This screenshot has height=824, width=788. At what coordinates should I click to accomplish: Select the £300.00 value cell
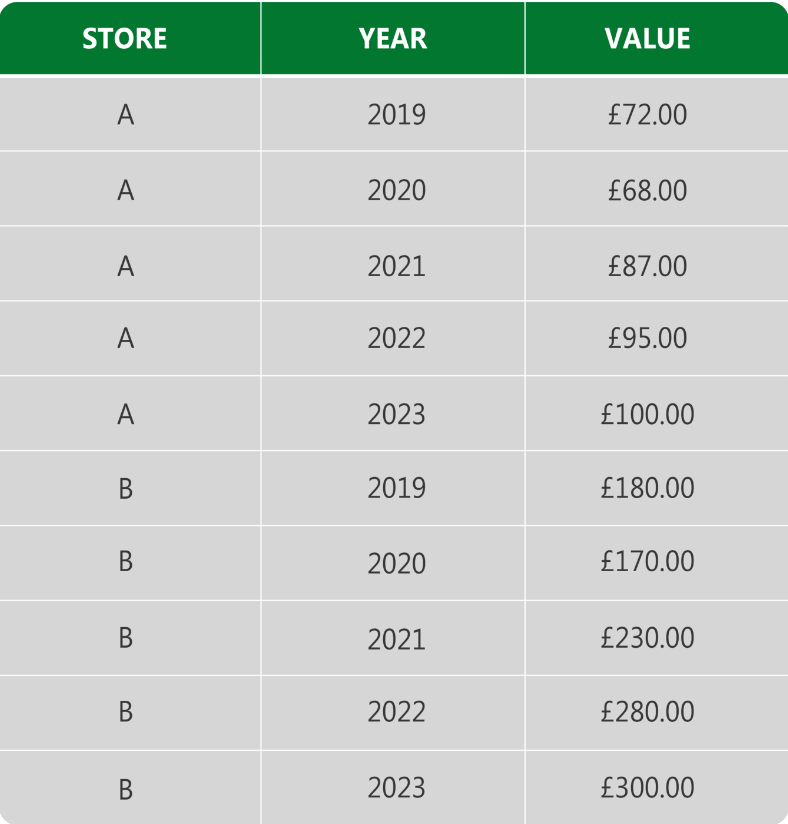(x=647, y=787)
